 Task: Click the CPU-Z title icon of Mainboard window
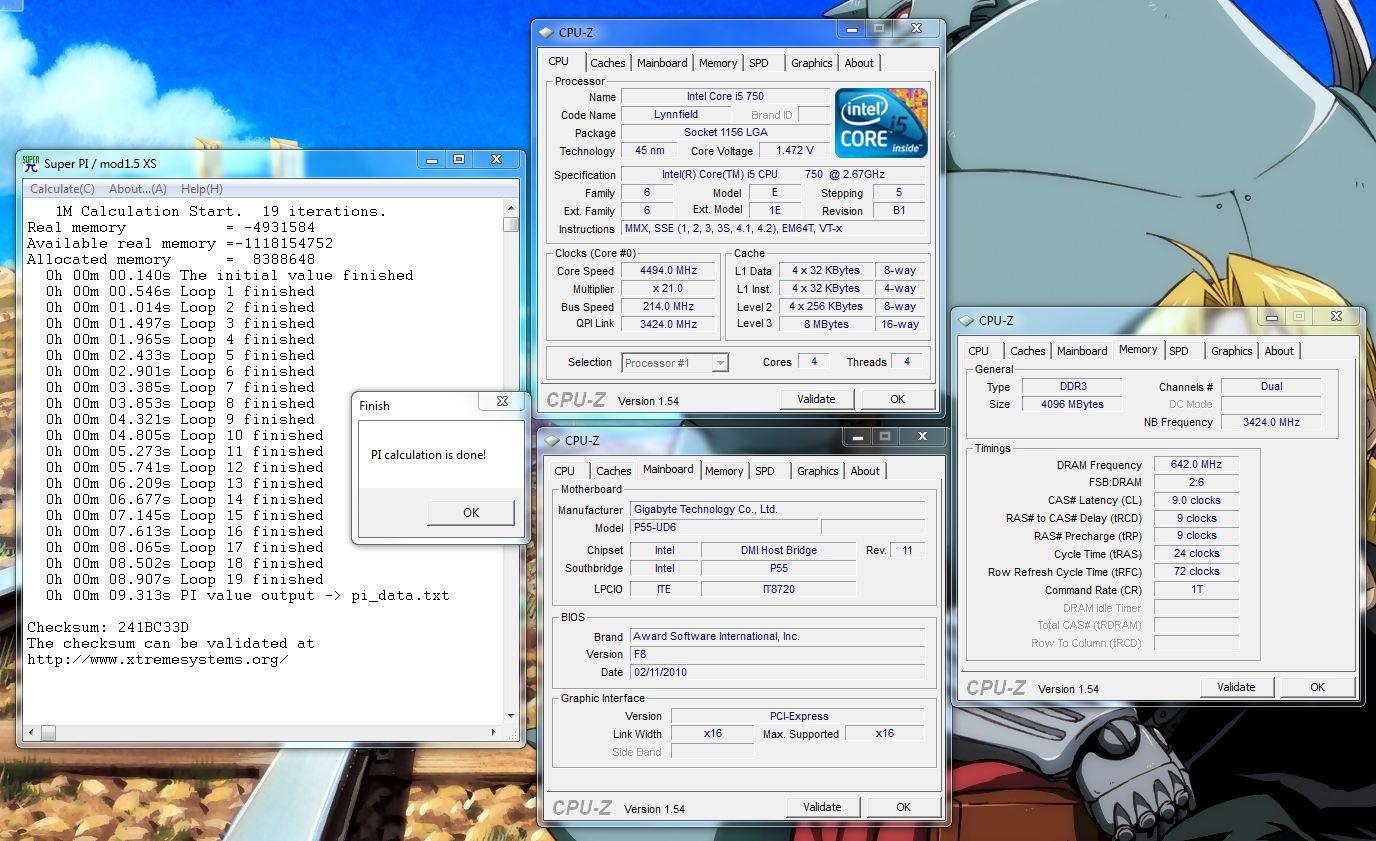coord(551,440)
